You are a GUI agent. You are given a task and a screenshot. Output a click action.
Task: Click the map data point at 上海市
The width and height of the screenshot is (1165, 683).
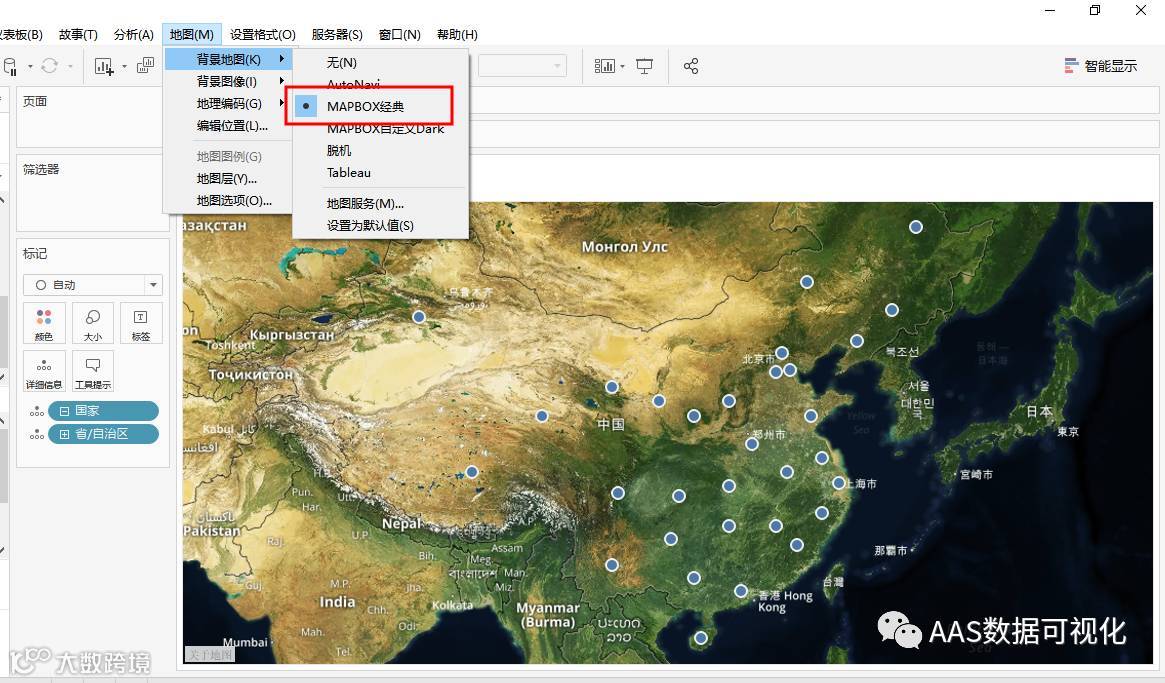click(839, 483)
